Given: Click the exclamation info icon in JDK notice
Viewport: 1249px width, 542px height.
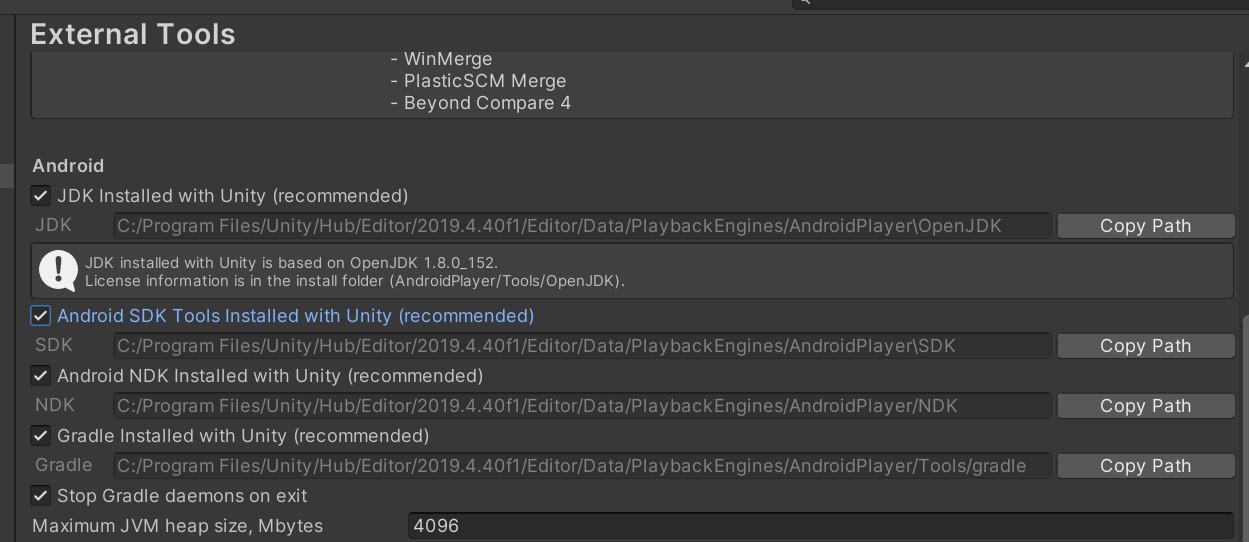Looking at the screenshot, I should [x=58, y=271].
